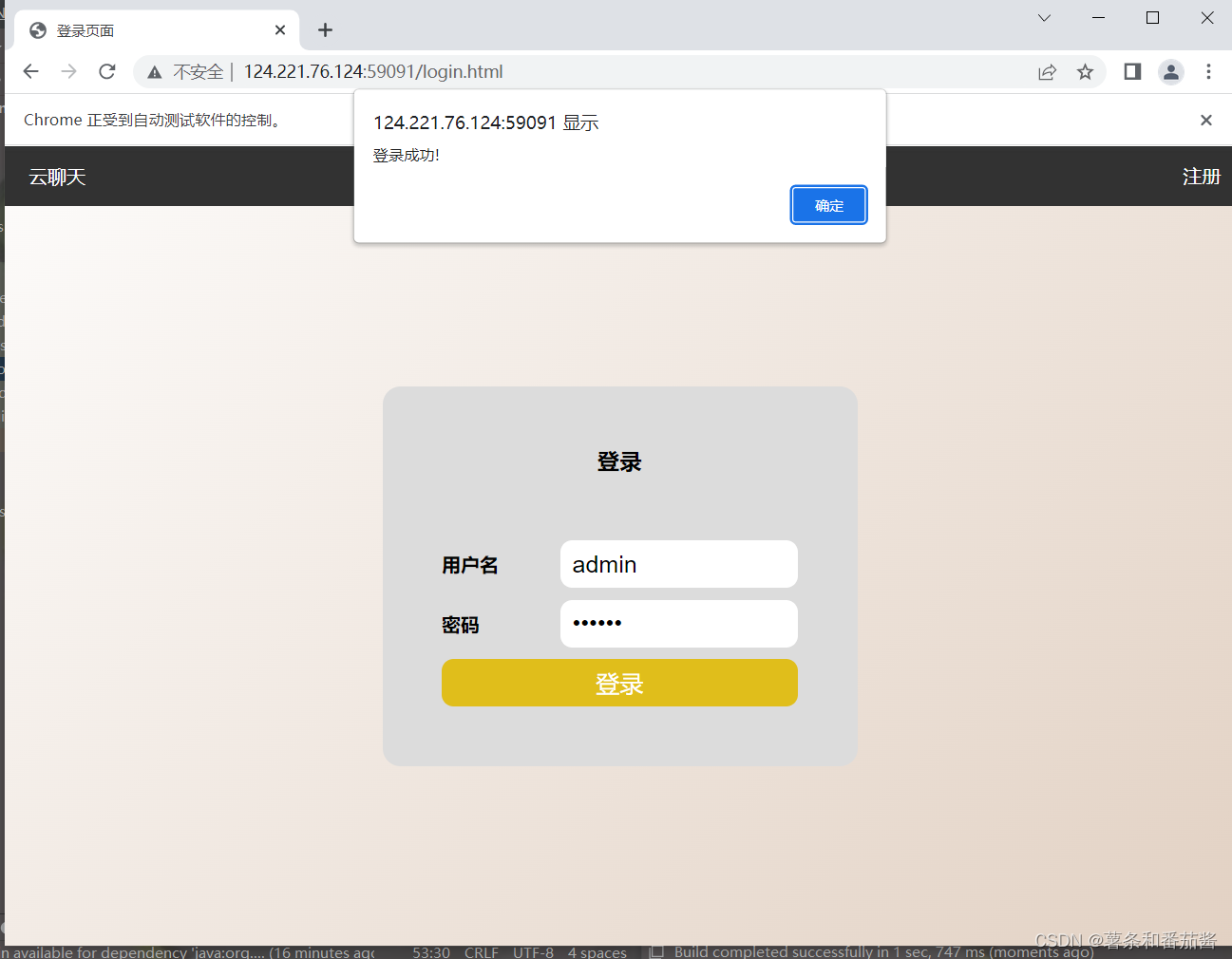
Task: Close the 登录页面 tab
Action: click(280, 30)
